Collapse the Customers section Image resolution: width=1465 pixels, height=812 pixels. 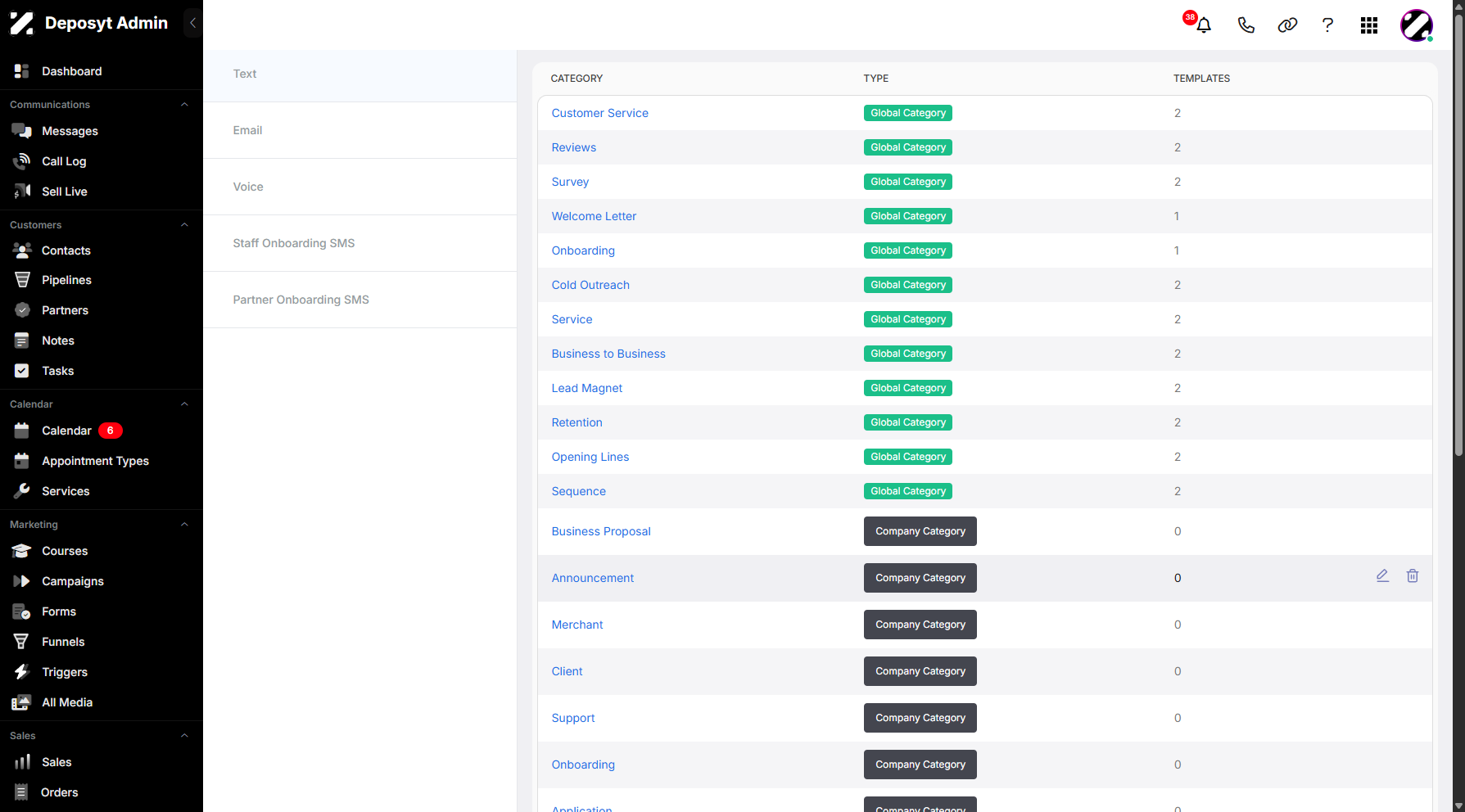(184, 225)
